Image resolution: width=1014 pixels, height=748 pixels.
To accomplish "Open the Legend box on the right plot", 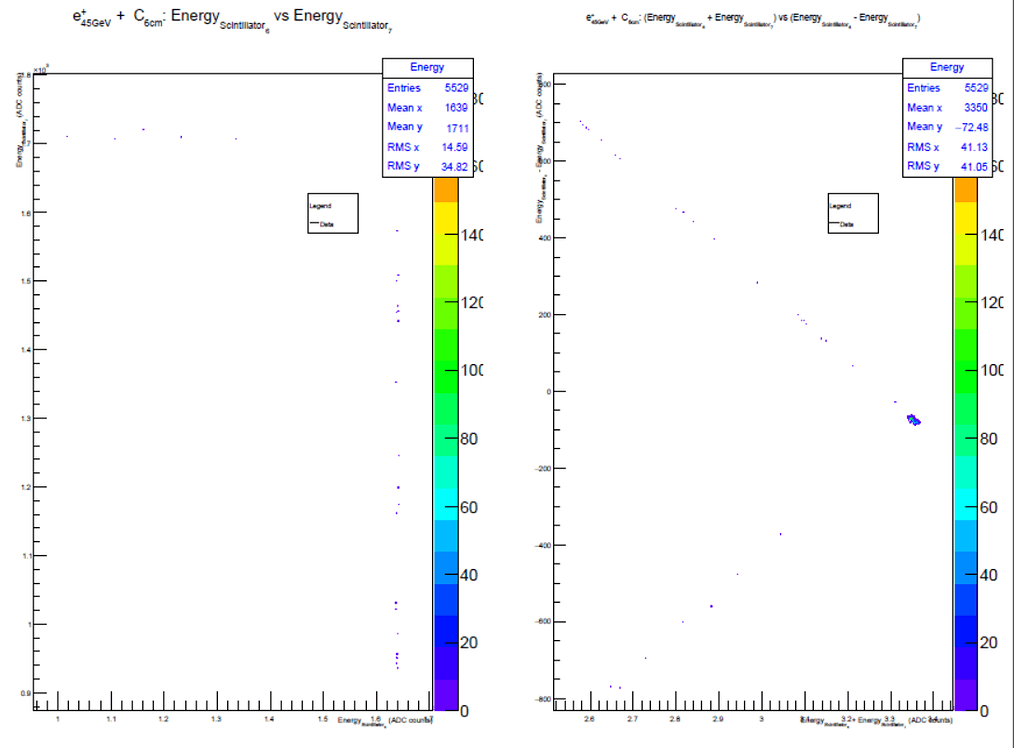I will click(852, 212).
